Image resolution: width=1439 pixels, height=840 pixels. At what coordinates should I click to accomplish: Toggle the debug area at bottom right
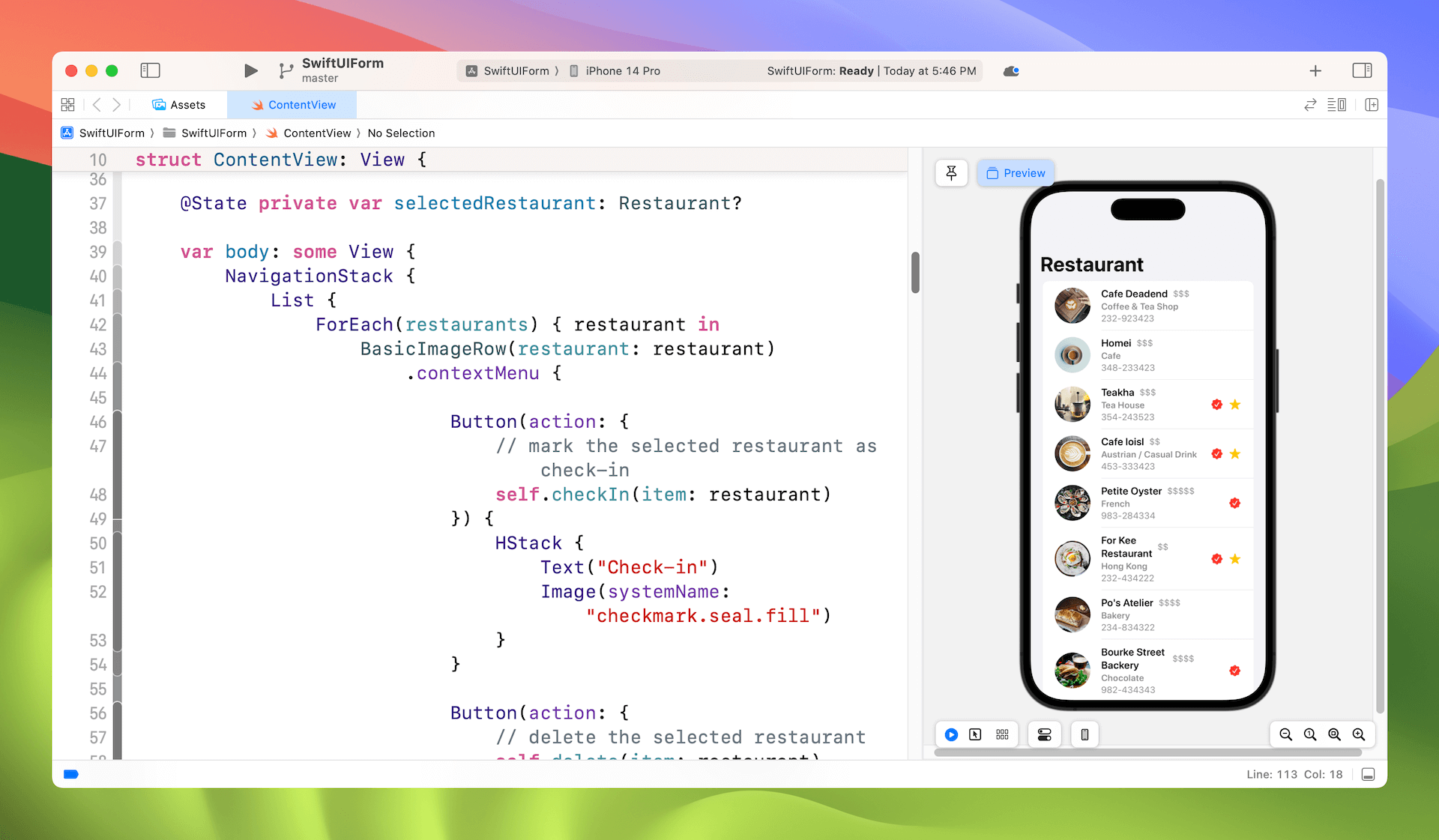click(x=1368, y=774)
